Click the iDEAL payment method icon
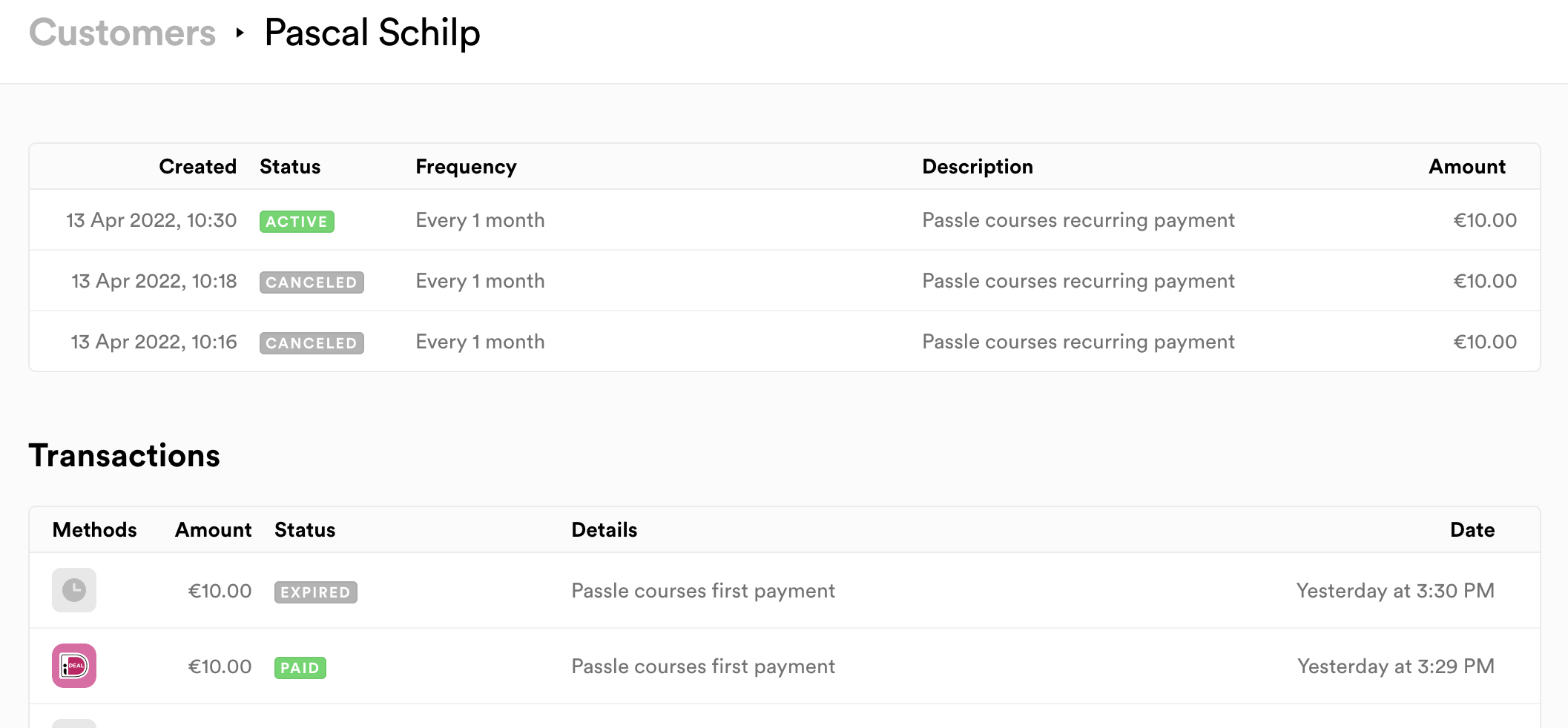This screenshot has width=1568, height=728. tap(74, 666)
